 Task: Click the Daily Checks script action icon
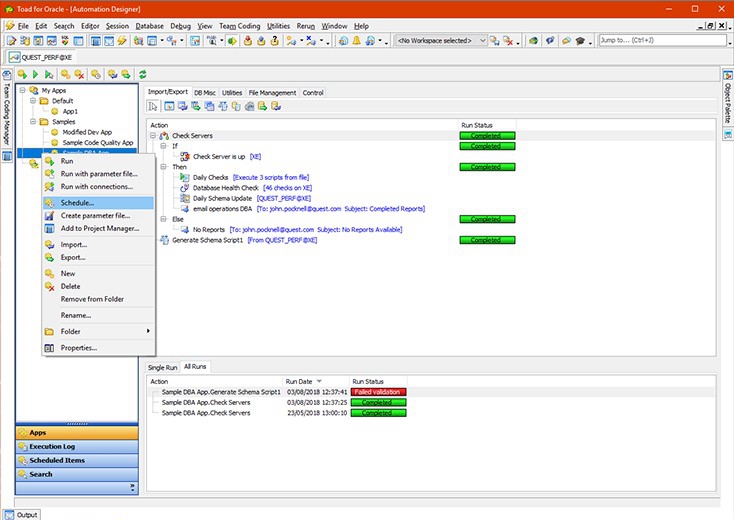185,177
